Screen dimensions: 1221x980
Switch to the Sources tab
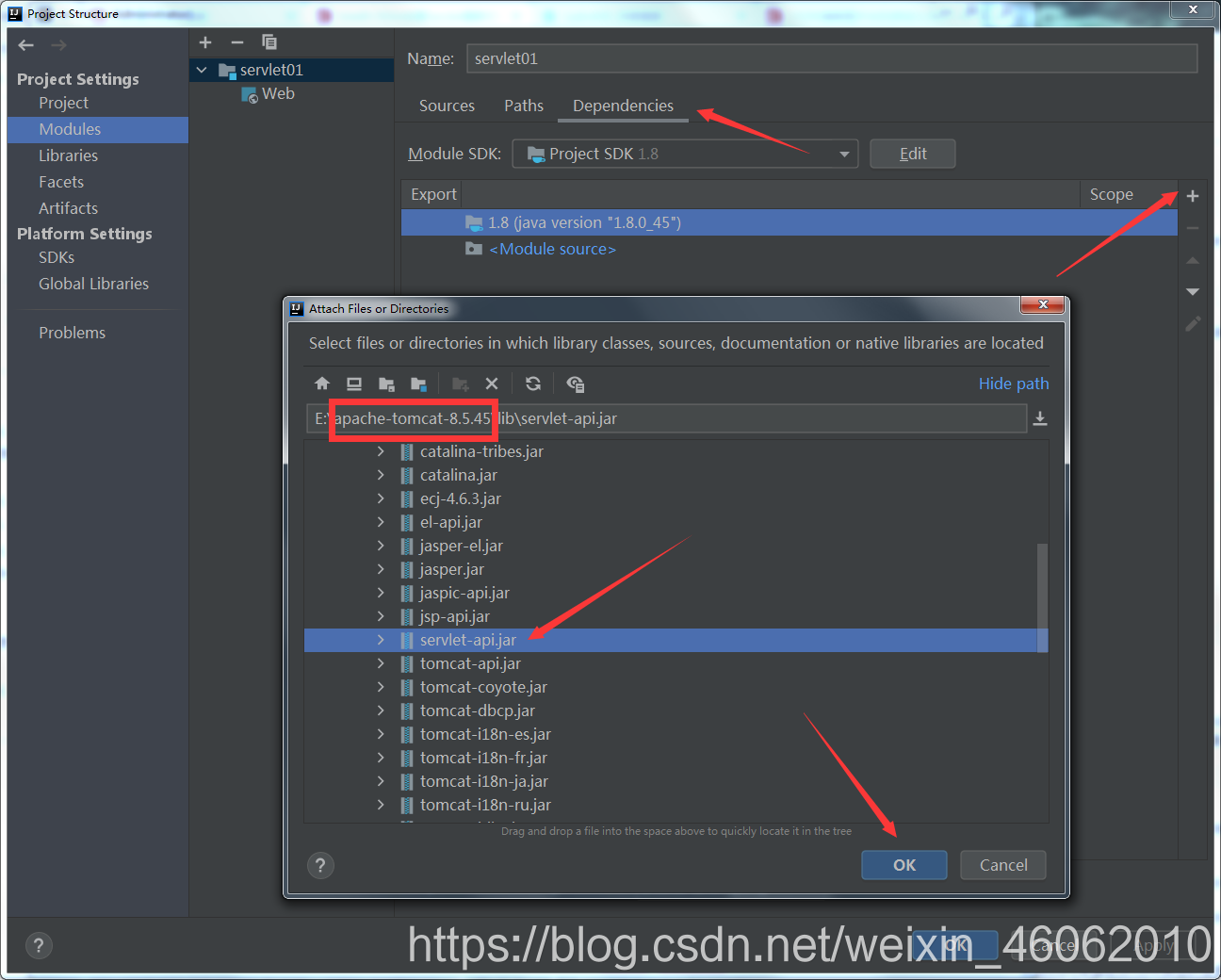point(447,106)
